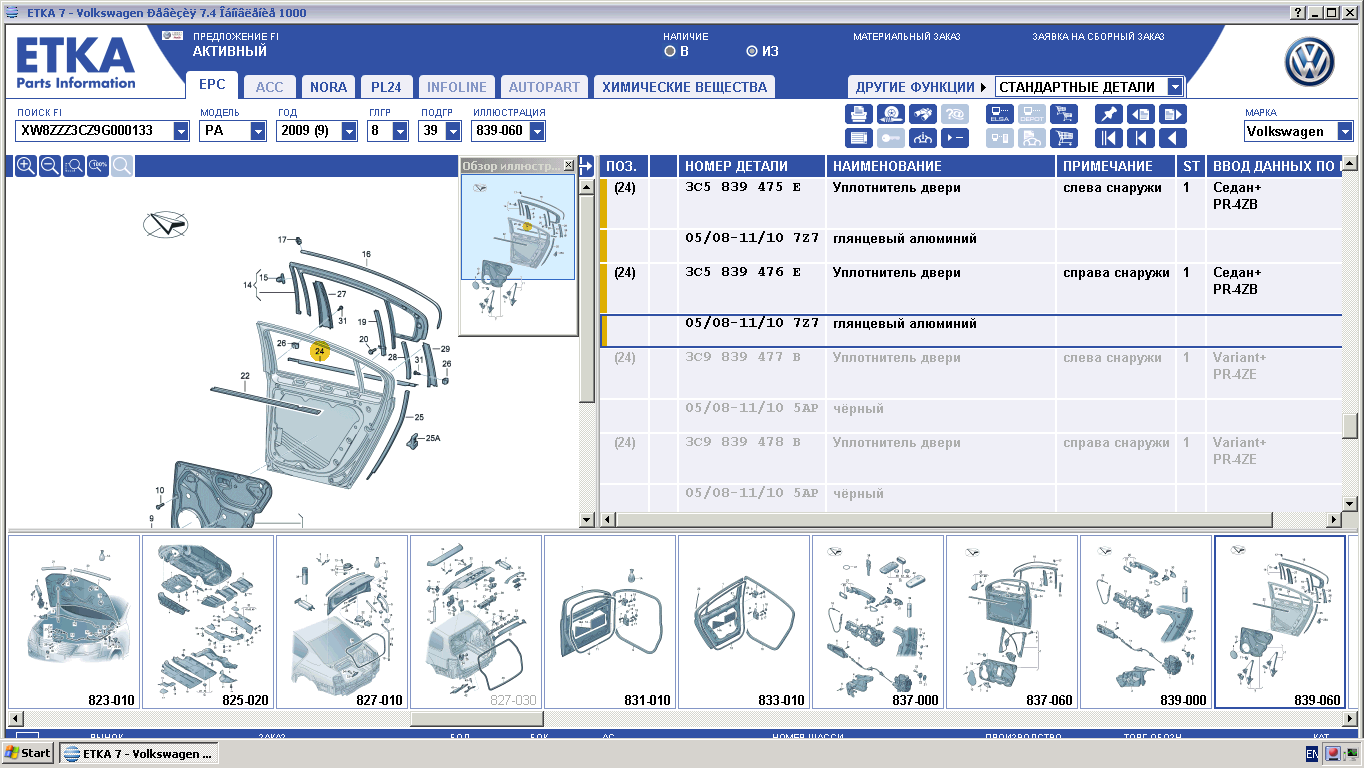
Task: Select part number 3C9 839 477 B
Action: (x=743, y=358)
